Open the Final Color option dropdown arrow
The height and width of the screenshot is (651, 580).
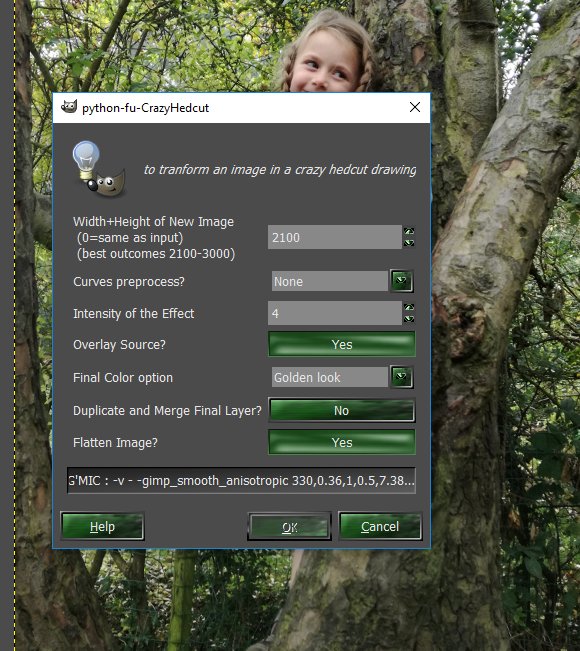click(401, 377)
